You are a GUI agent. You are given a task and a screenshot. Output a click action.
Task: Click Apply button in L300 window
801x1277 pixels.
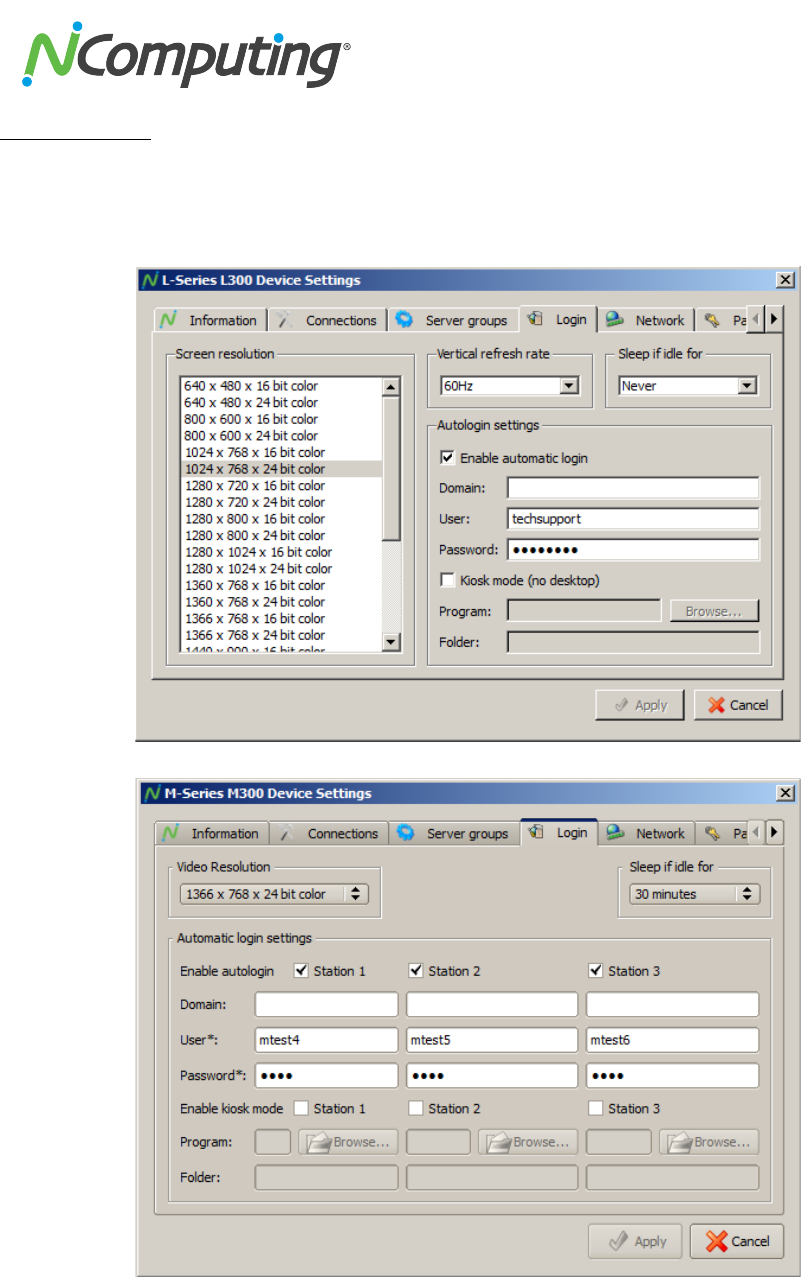(640, 705)
